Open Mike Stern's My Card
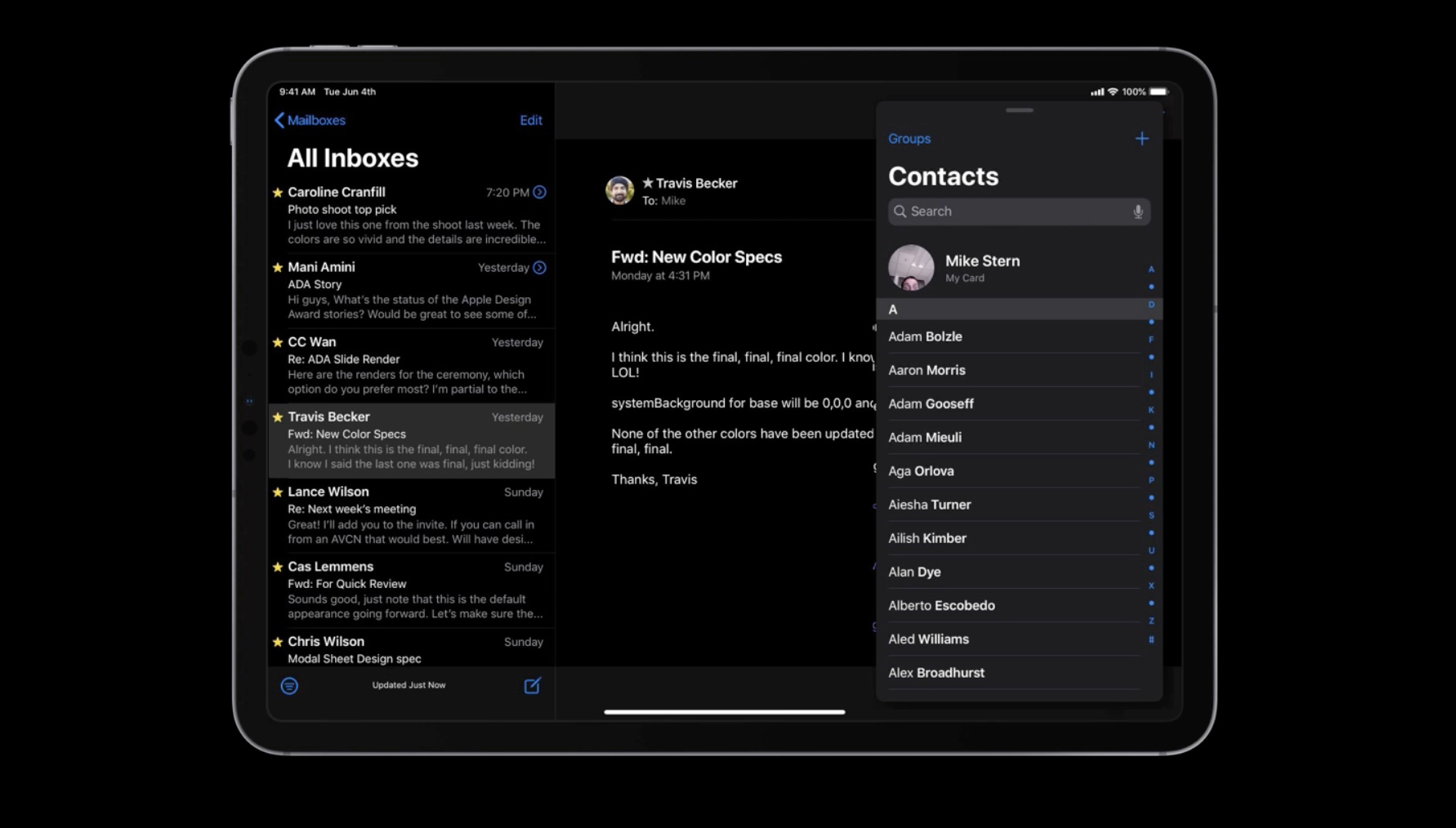The image size is (1456, 828). click(x=981, y=268)
